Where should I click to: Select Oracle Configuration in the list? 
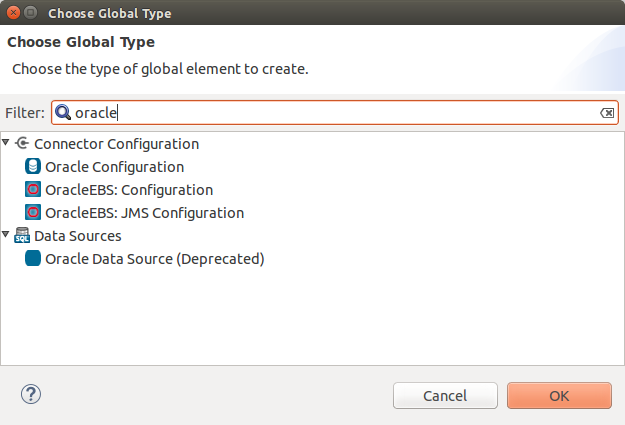point(114,167)
